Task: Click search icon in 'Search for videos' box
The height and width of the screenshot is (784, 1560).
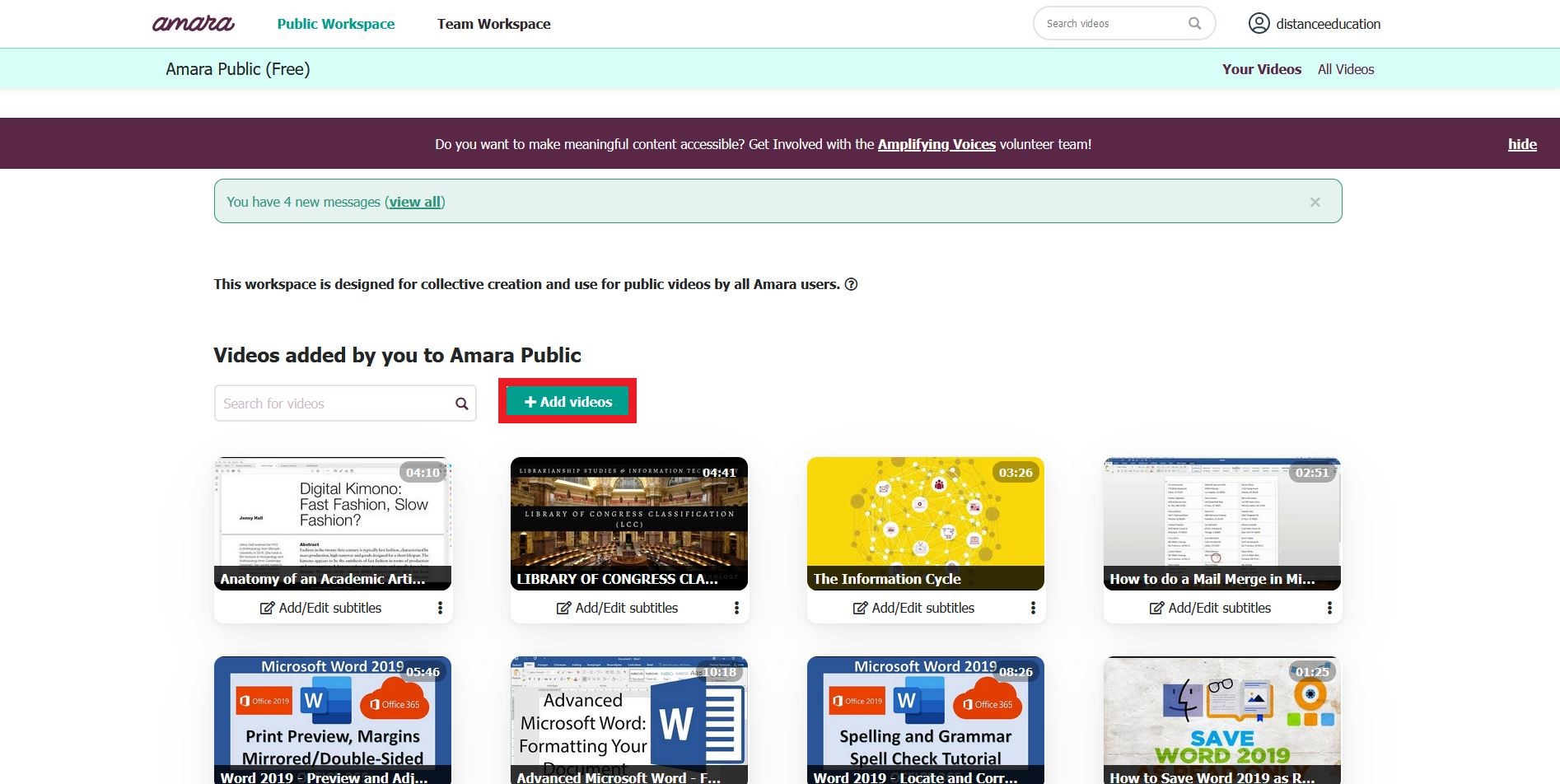Action: pos(461,404)
